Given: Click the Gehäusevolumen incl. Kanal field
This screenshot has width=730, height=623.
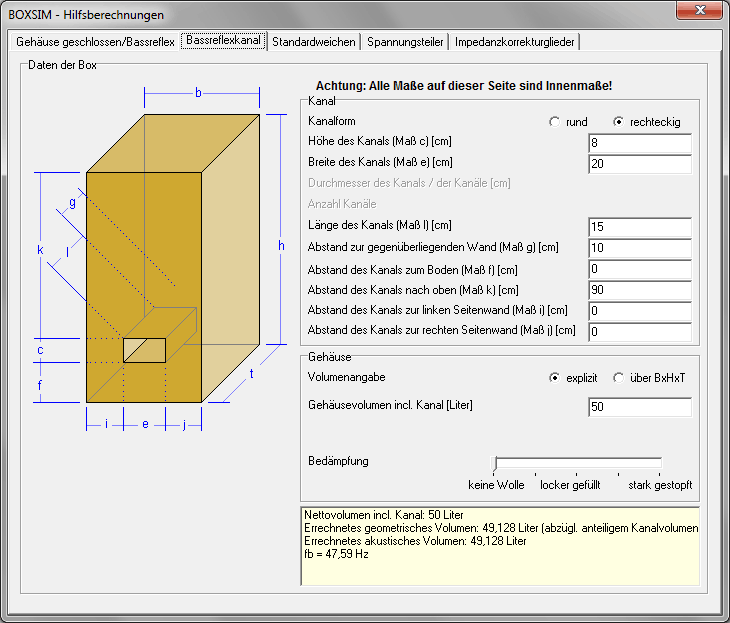Looking at the screenshot, I should click(x=640, y=406).
